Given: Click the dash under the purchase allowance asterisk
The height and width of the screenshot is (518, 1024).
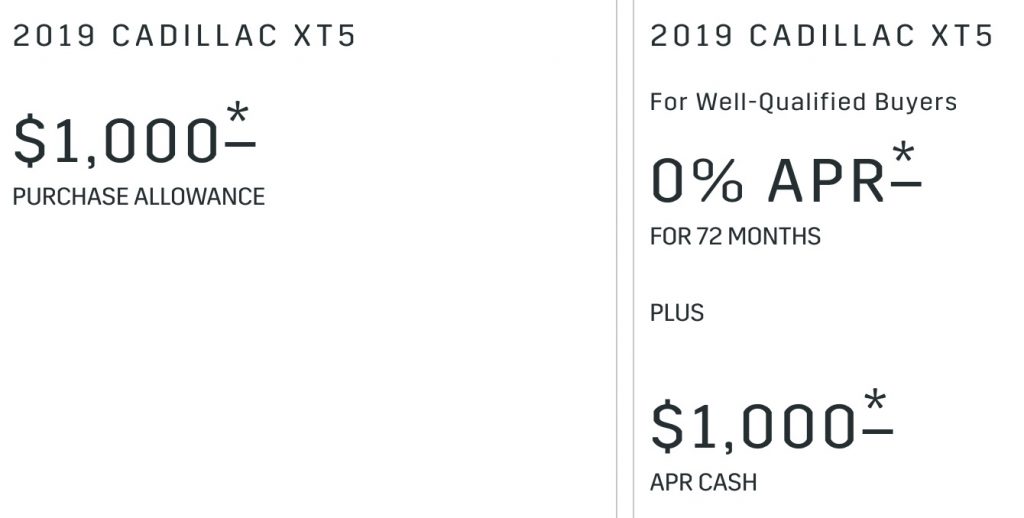Looking at the screenshot, I should 240,143.
